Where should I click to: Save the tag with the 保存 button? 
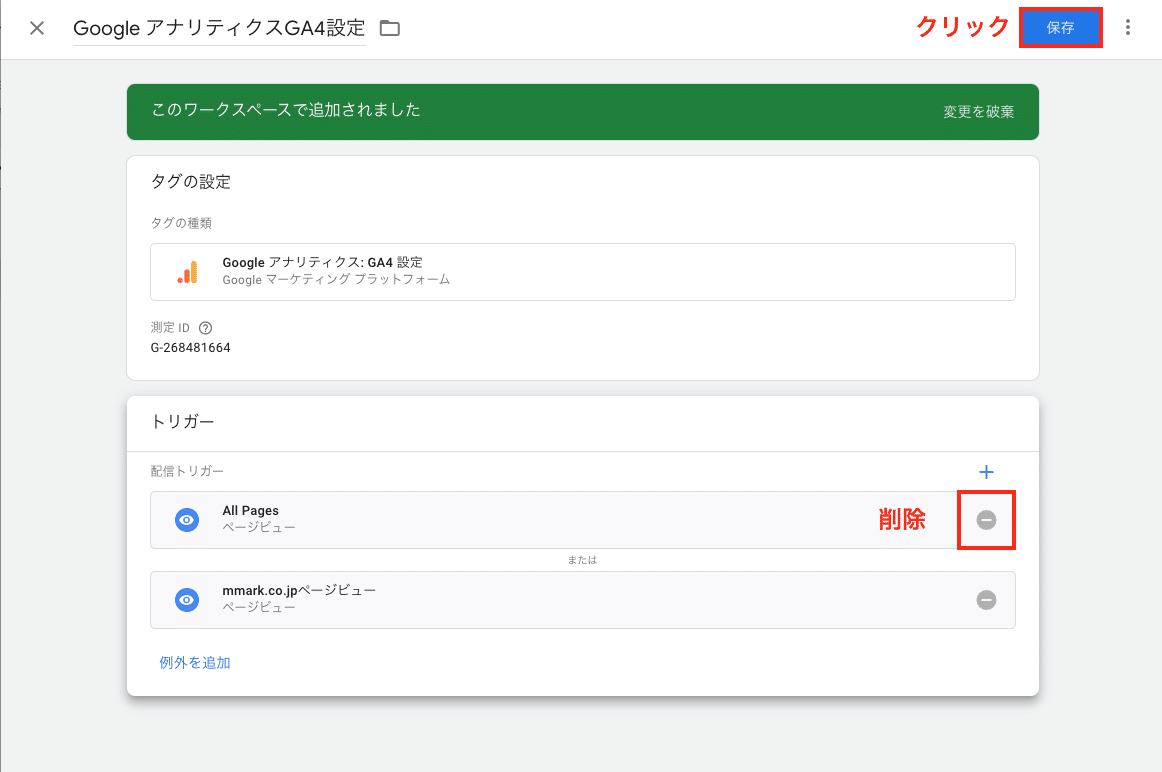coord(1060,27)
